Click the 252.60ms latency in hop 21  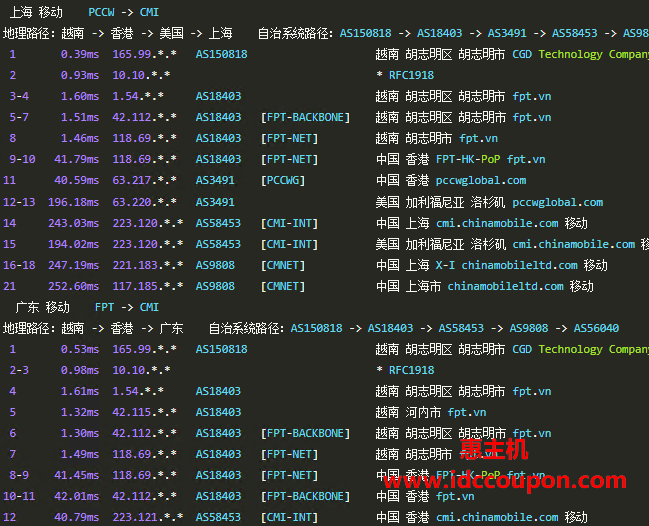78,286
